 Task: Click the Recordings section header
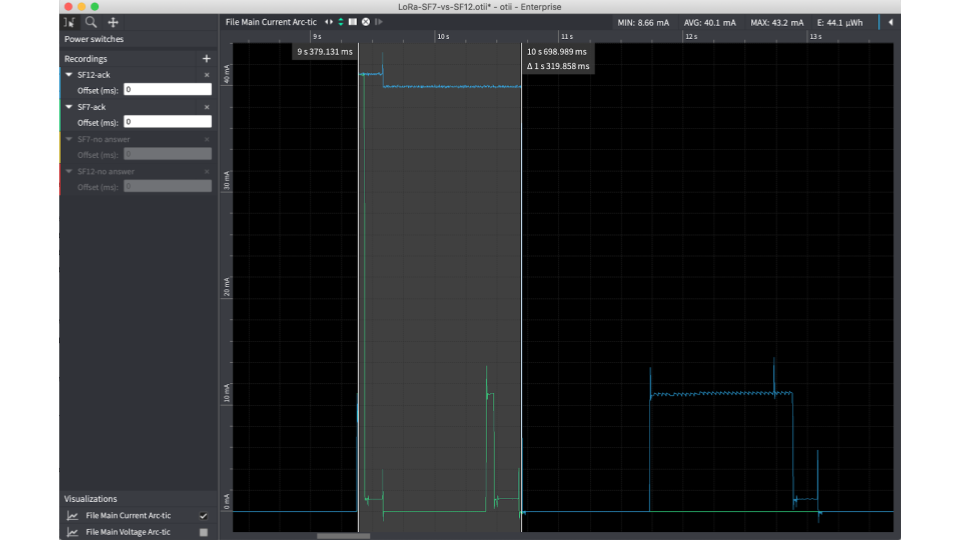pos(86,59)
